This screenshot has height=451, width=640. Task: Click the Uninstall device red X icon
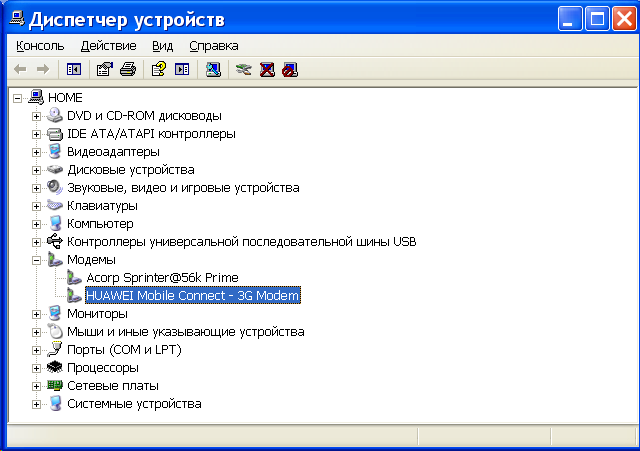pyautogui.click(x=267, y=69)
